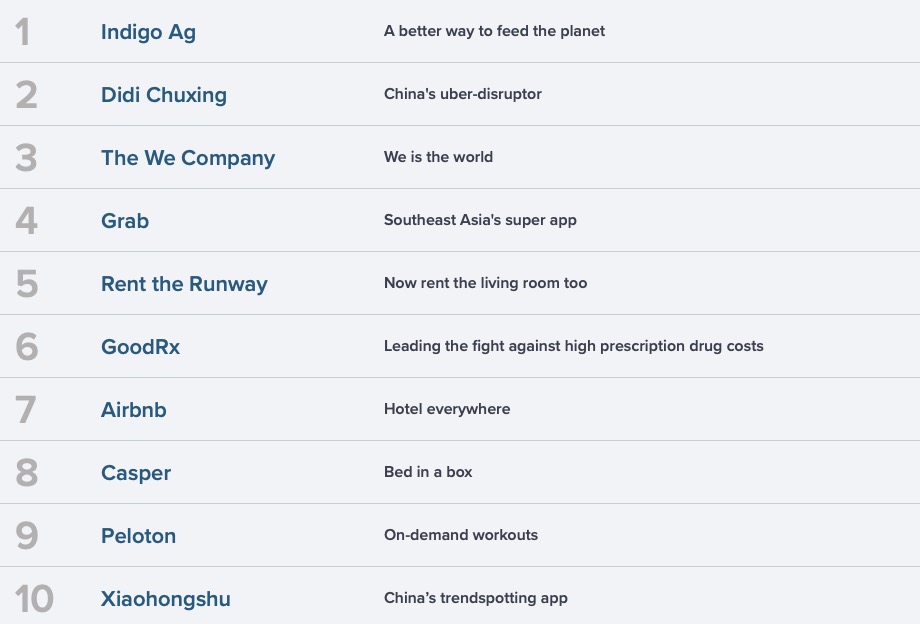Click the 'China's uber-disruptor' description
This screenshot has width=920, height=624.
click(x=462, y=94)
